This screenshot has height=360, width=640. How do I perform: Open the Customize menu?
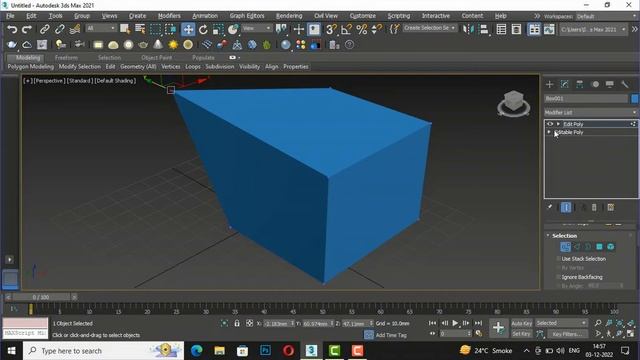click(x=362, y=16)
